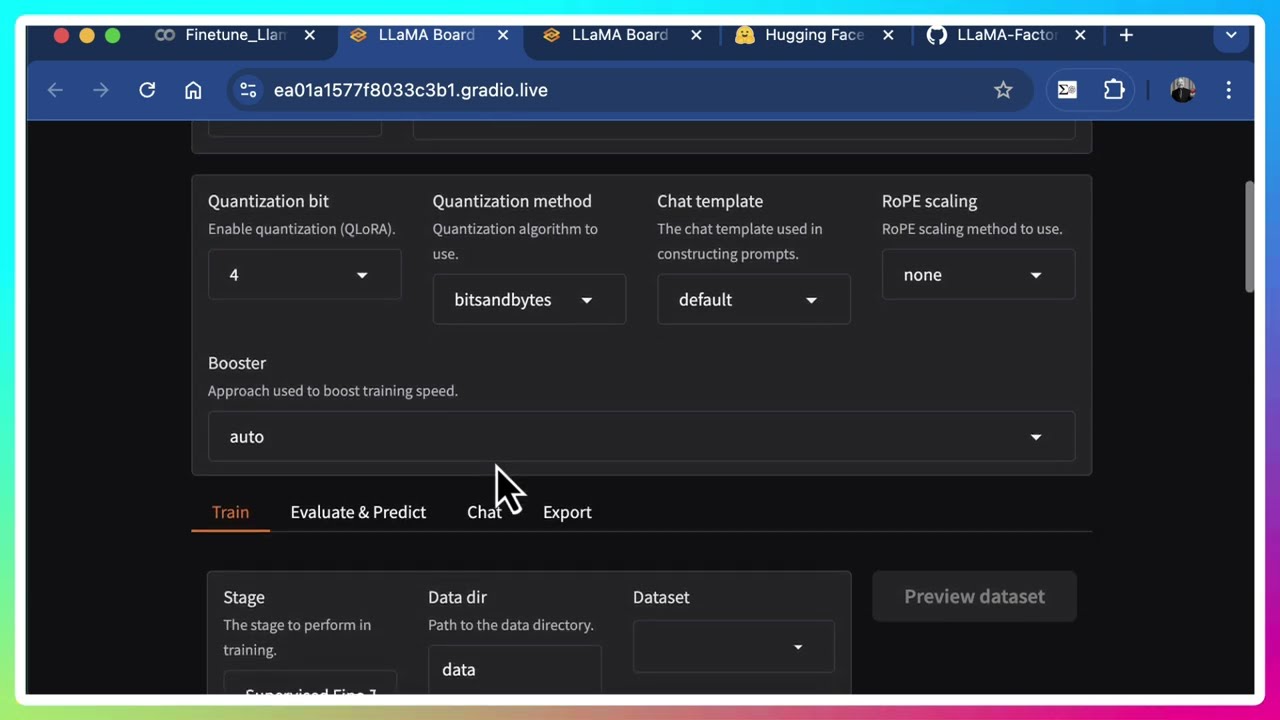The height and width of the screenshot is (720, 1280).
Task: Open the Stage dropdown
Action: point(310,684)
